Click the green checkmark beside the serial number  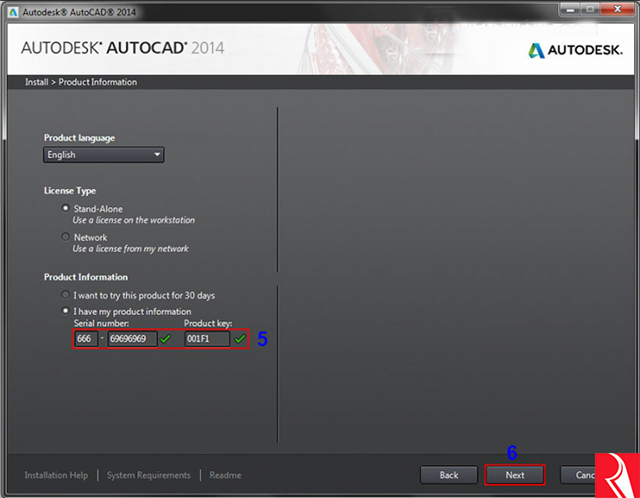(166, 339)
